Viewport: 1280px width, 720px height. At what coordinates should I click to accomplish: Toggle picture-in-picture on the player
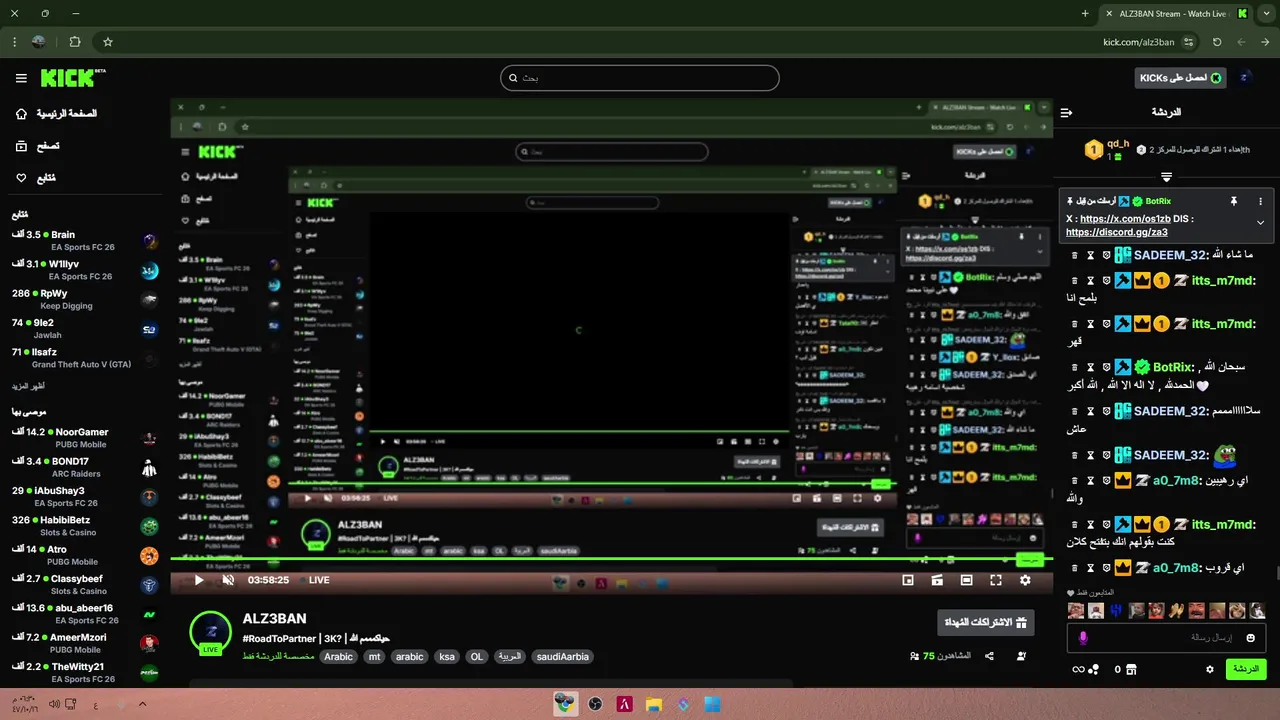(908, 580)
